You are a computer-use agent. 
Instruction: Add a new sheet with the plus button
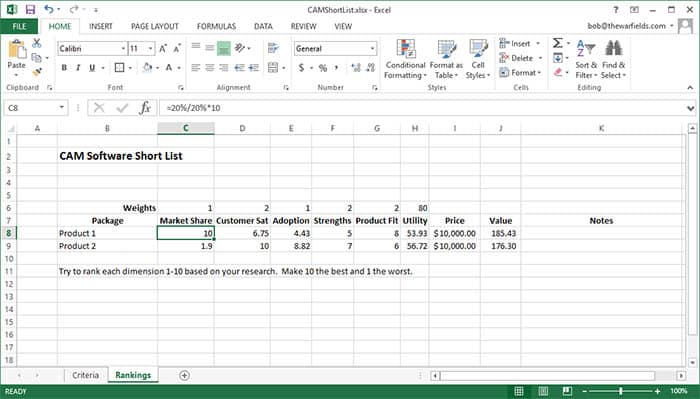click(184, 375)
